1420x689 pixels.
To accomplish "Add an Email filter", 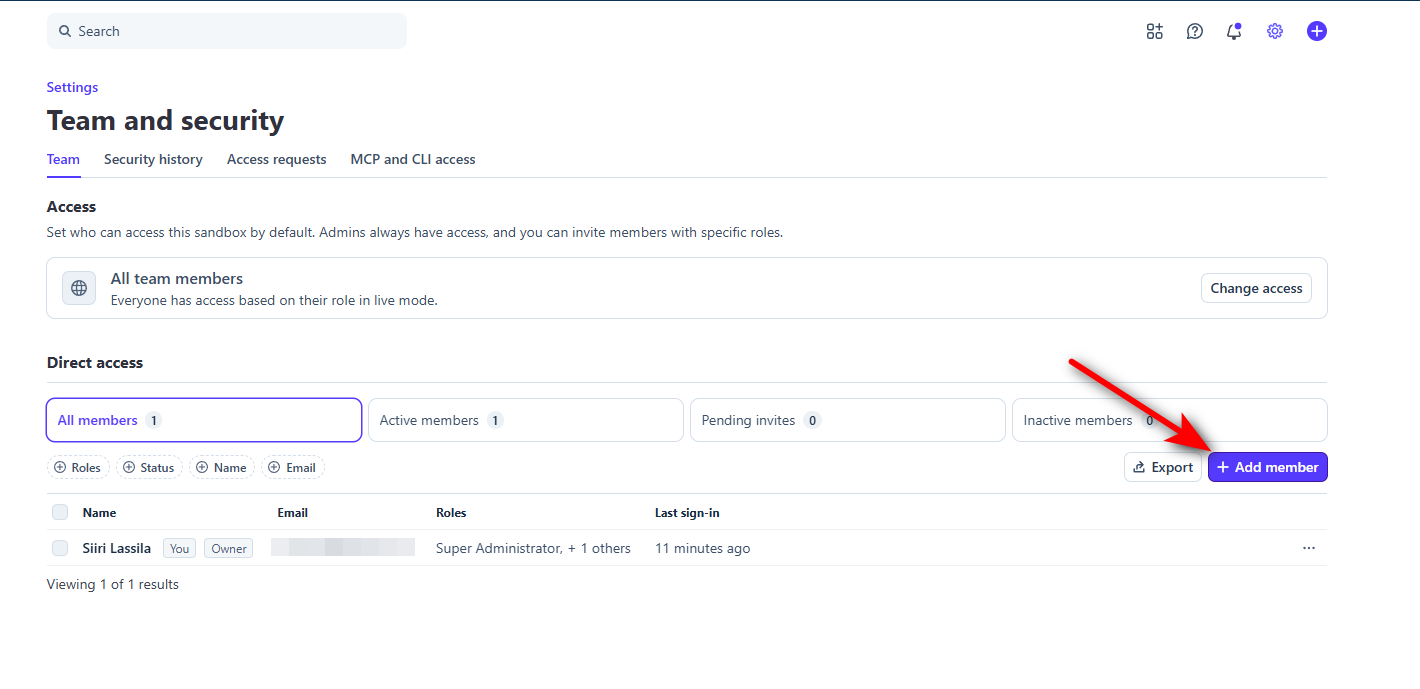I will tap(293, 467).
